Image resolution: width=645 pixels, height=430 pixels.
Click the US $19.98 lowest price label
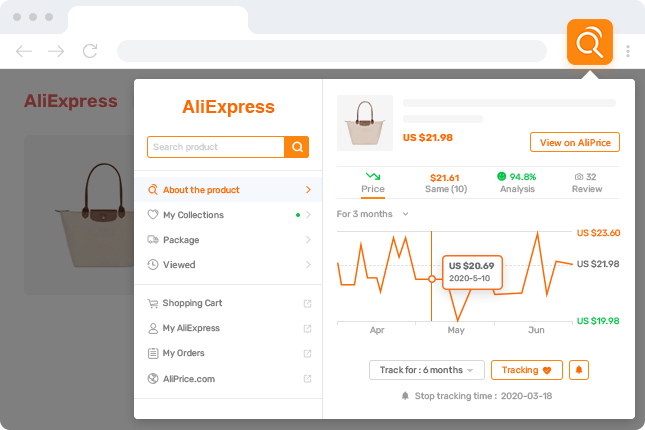(x=598, y=321)
